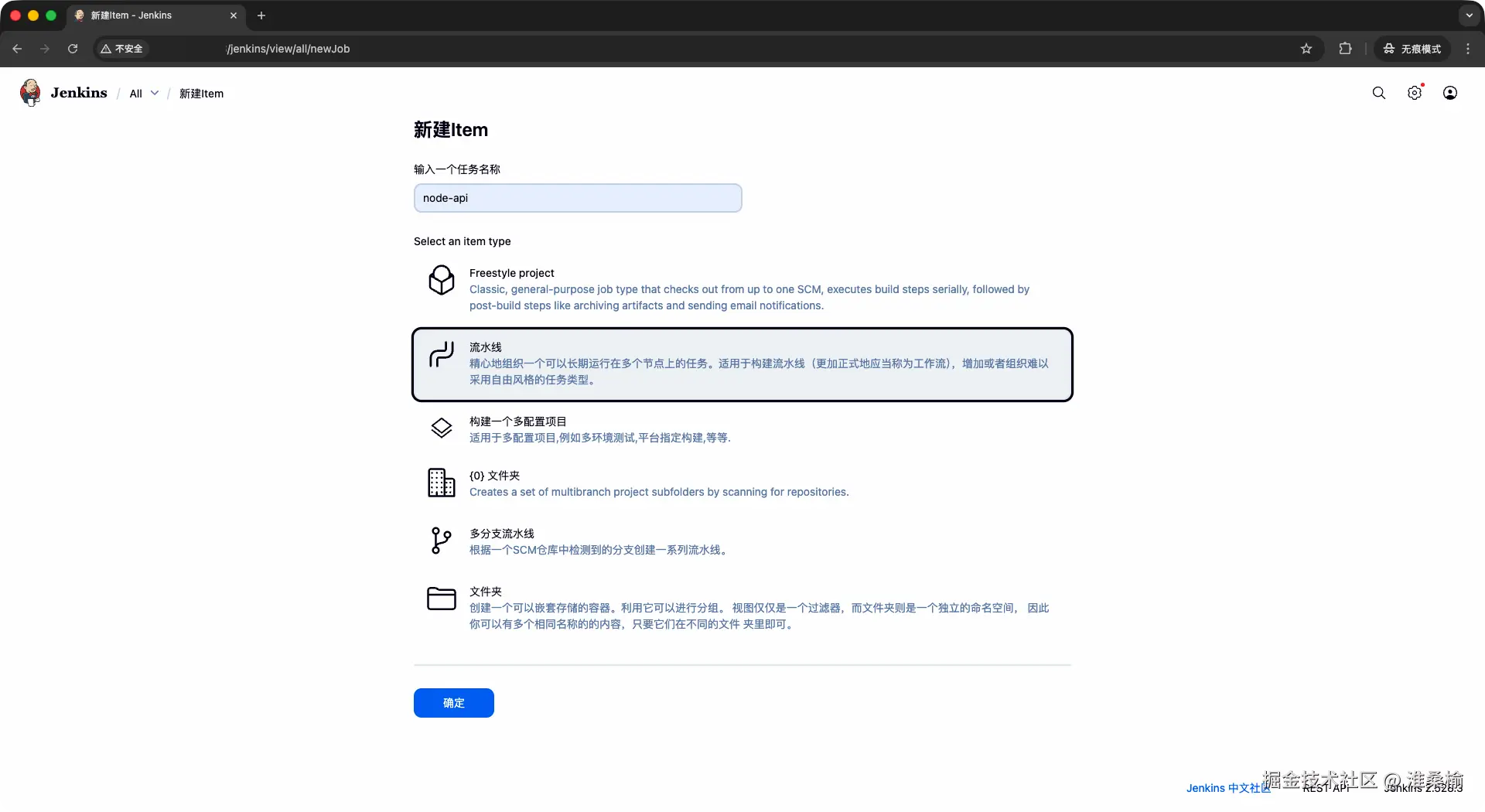Reload the Jenkins page
This screenshot has width=1485, height=812.
[73, 49]
